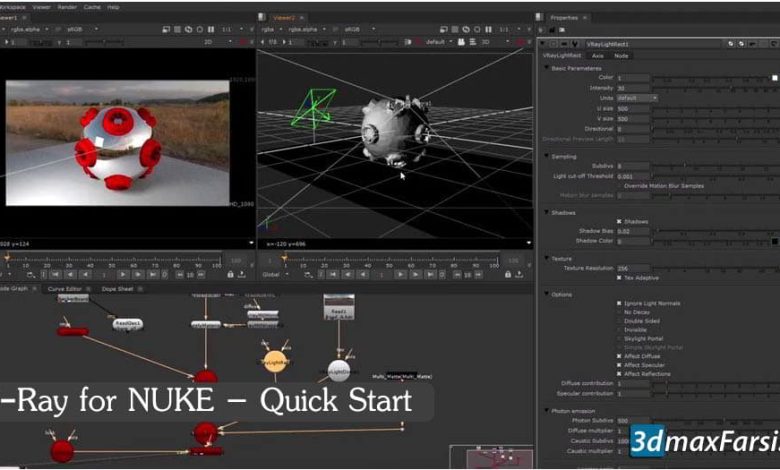Open Viewer menu
780x470 pixels.
coord(41,7)
